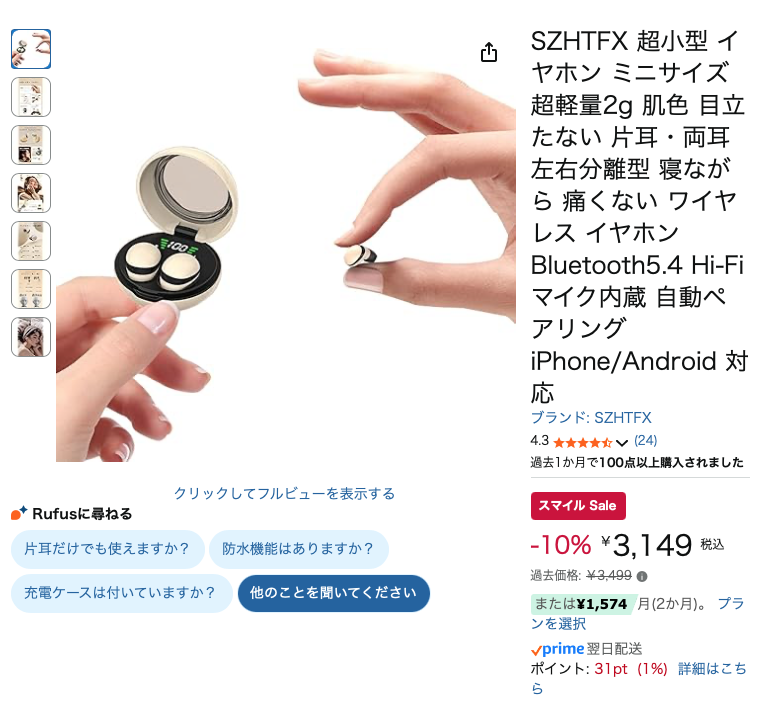Click the '他のことを聞いてください' button
The width and height of the screenshot is (765, 707).
tap(334, 593)
